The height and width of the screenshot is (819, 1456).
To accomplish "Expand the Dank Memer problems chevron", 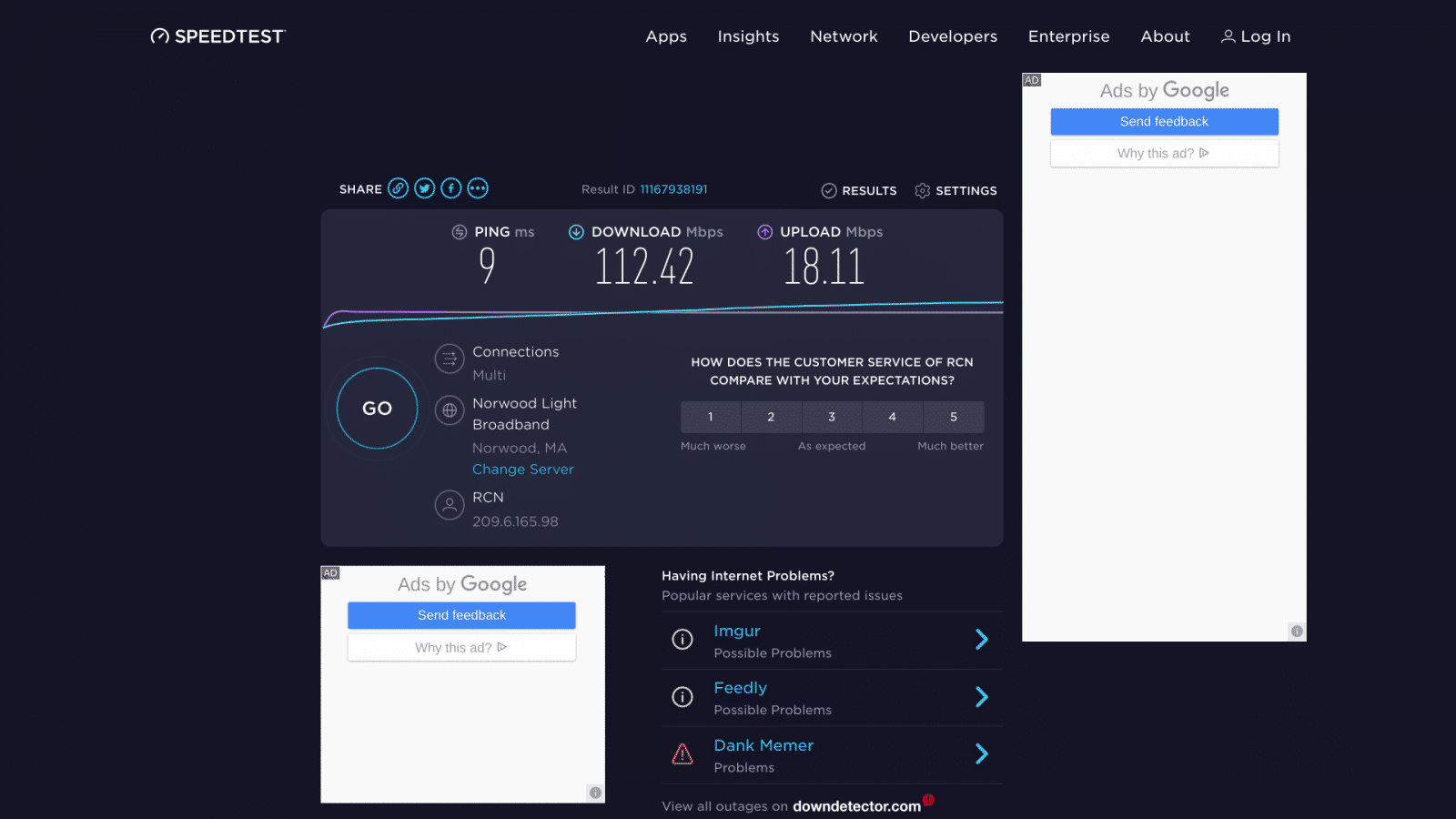I will point(982,753).
